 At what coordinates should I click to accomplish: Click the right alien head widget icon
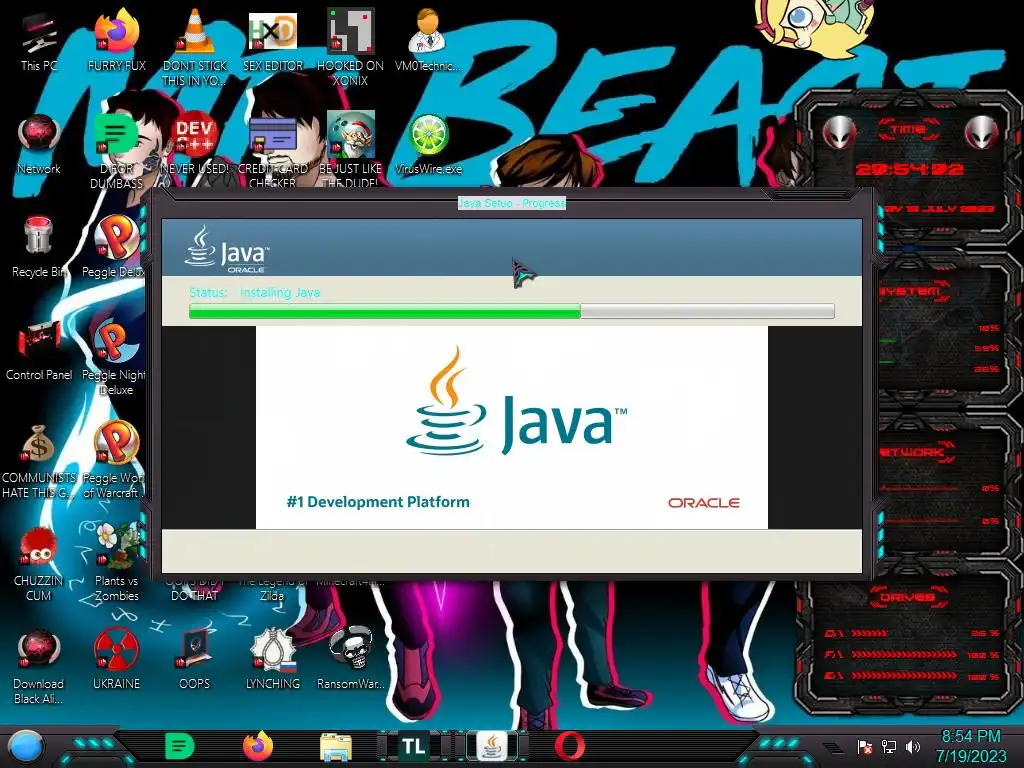click(x=981, y=133)
